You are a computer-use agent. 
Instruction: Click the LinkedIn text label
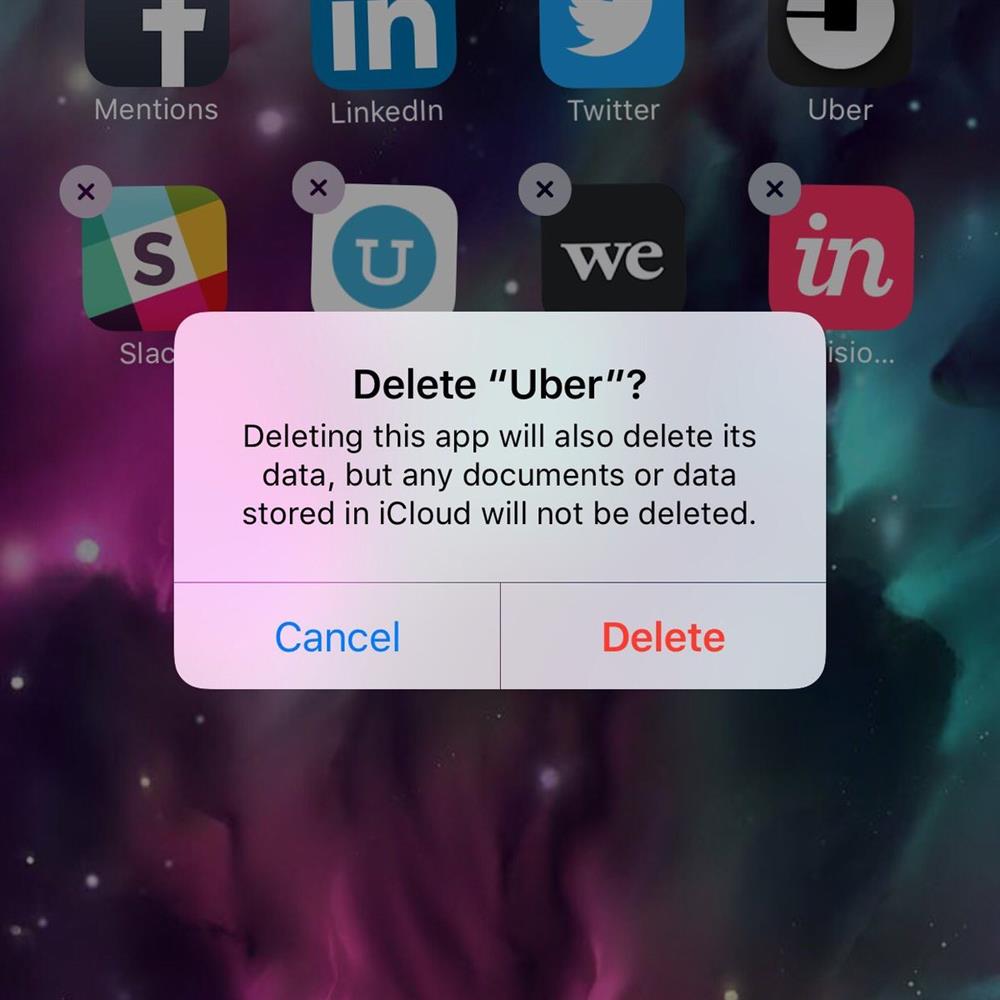point(386,112)
